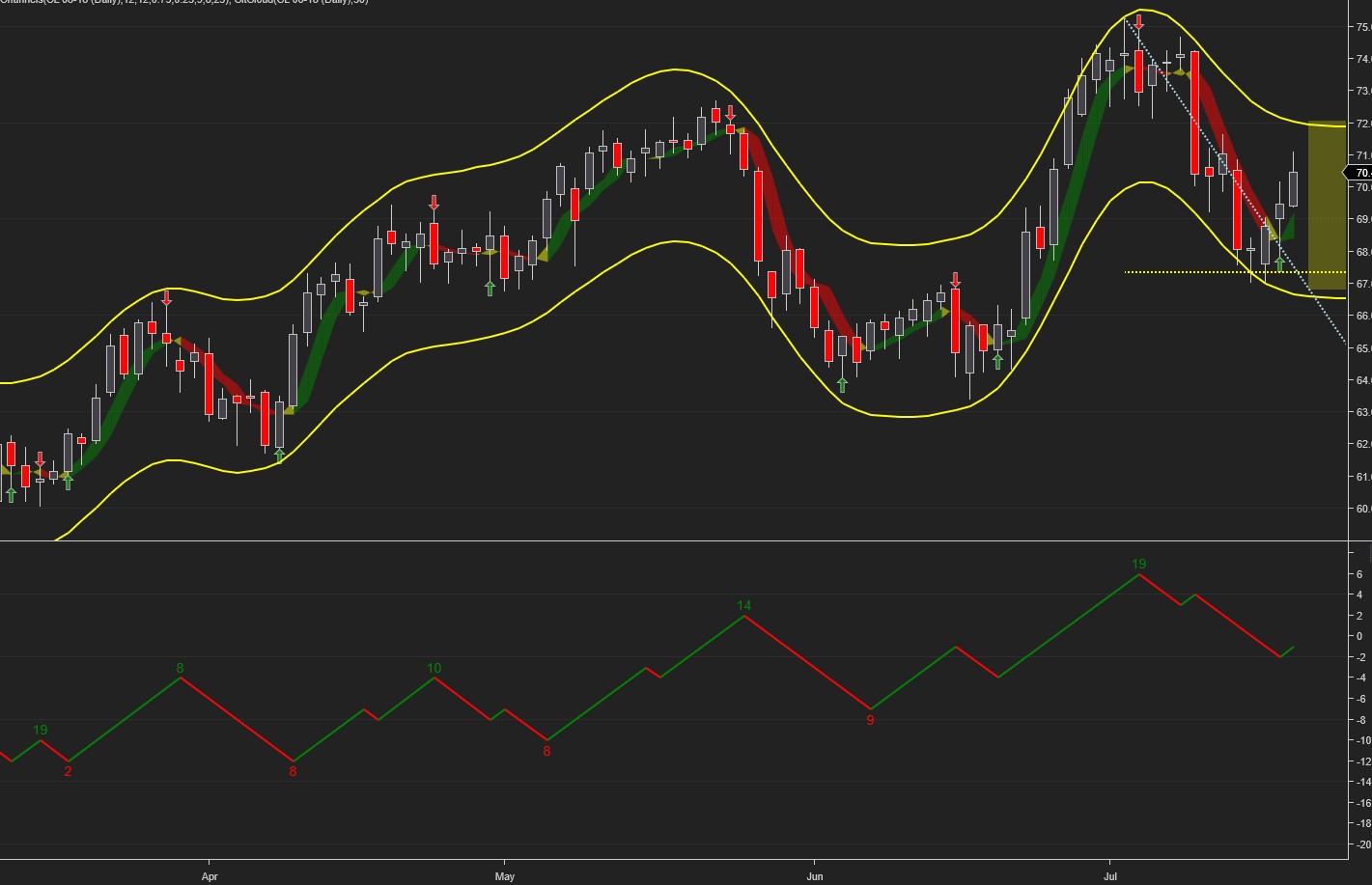
Task: Select the 6 level on the oscillator scale
Action: pos(1359,574)
